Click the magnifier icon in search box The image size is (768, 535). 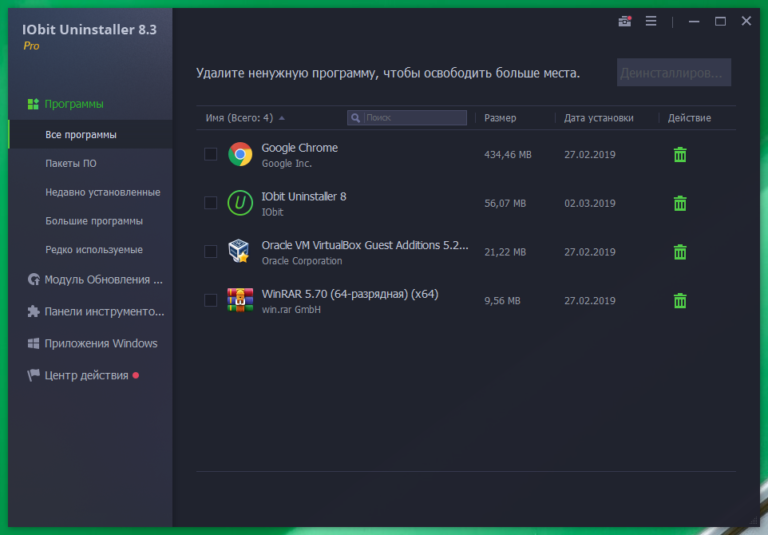click(x=356, y=118)
